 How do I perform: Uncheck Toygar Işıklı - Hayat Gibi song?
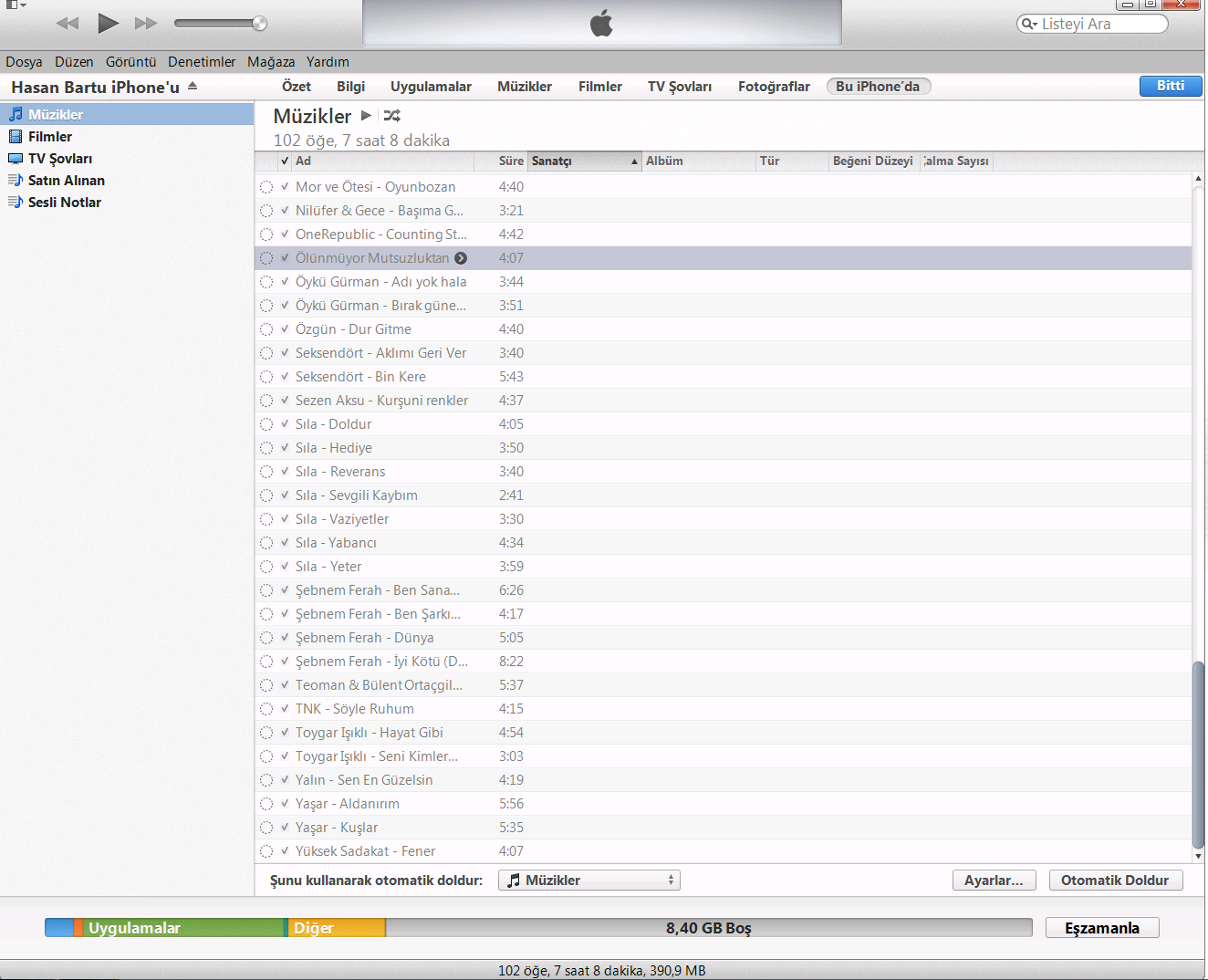(285, 733)
